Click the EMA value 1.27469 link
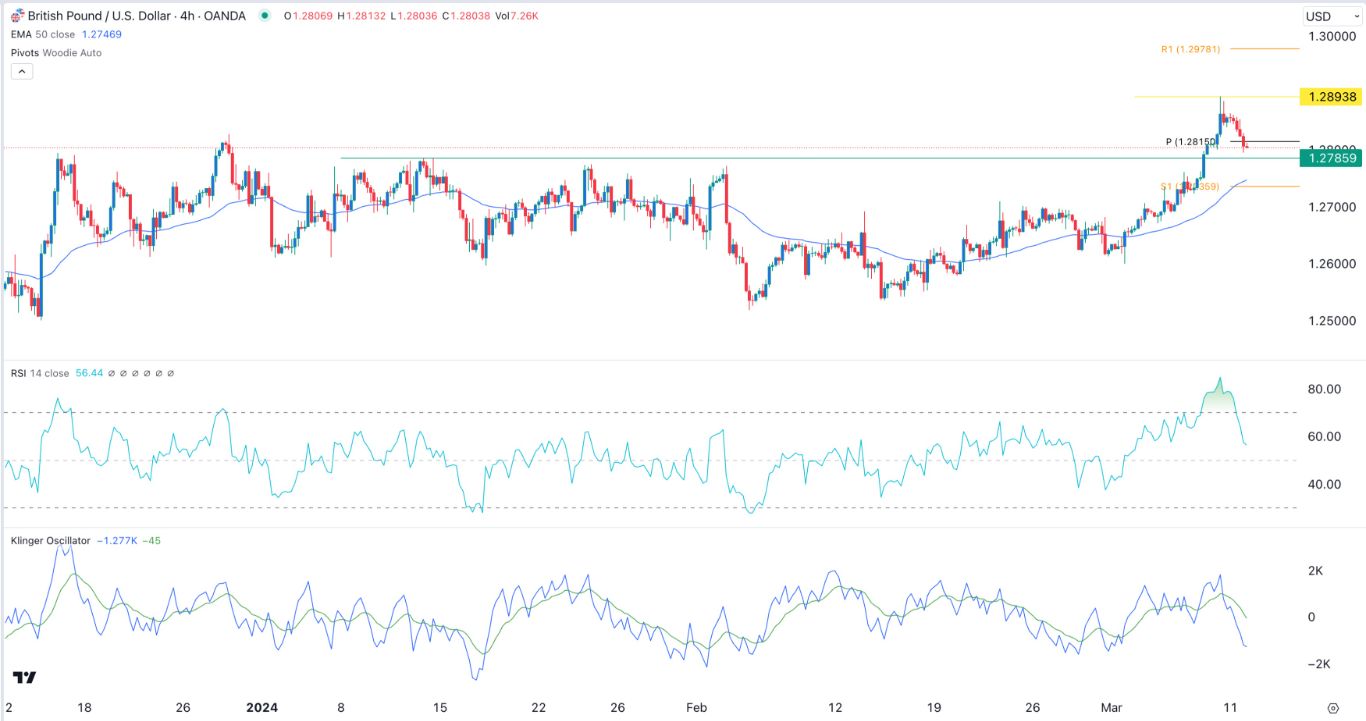Viewport: 1366px width, 721px height. coord(101,34)
